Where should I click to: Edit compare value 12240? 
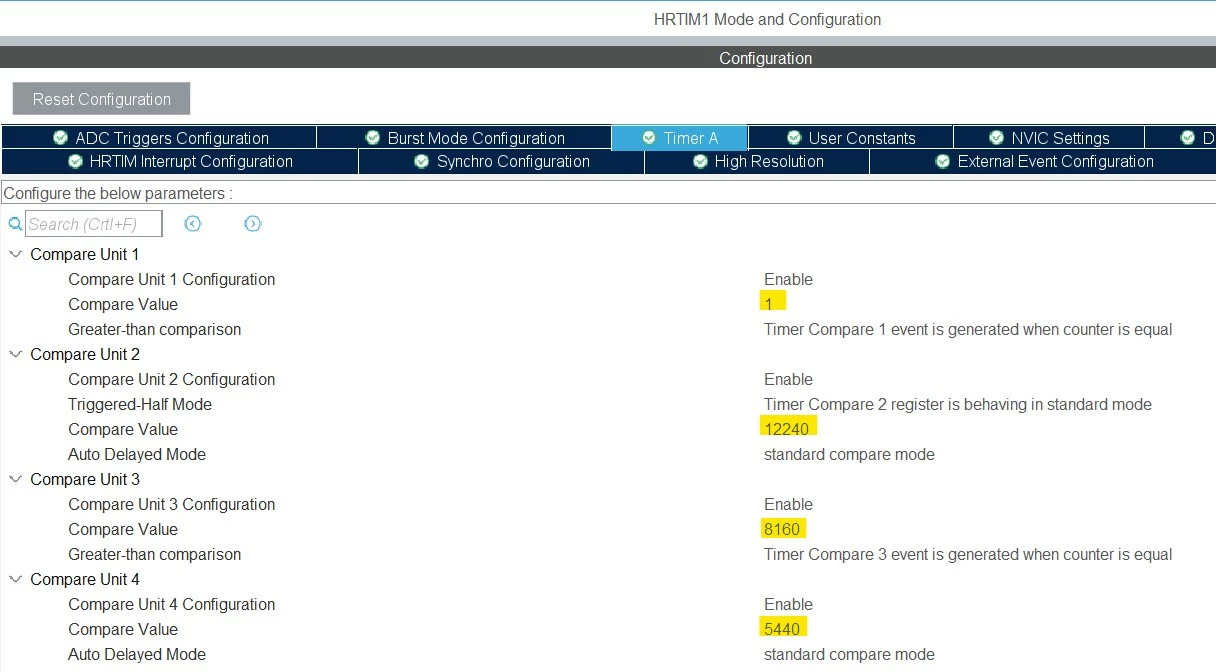(x=788, y=428)
